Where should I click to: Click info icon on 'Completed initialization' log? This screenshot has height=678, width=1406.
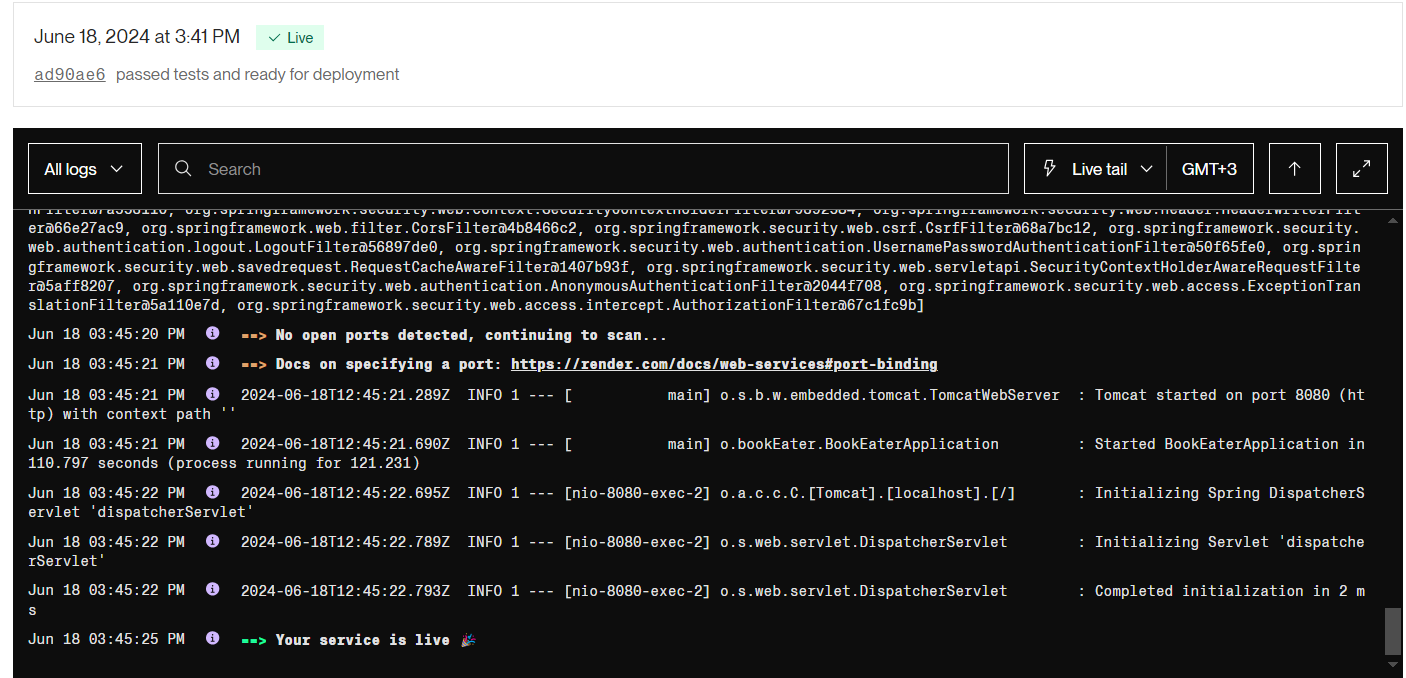click(212, 591)
